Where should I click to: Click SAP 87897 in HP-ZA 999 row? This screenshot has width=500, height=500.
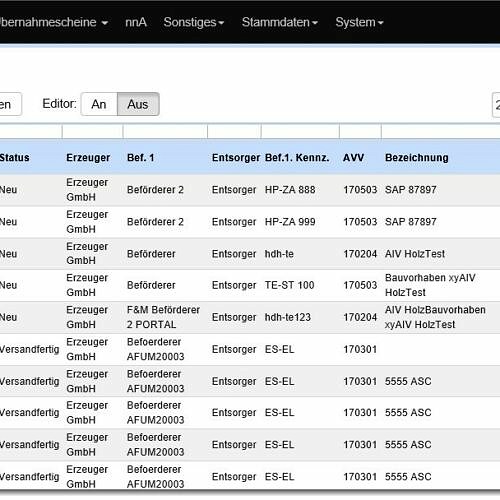point(410,222)
